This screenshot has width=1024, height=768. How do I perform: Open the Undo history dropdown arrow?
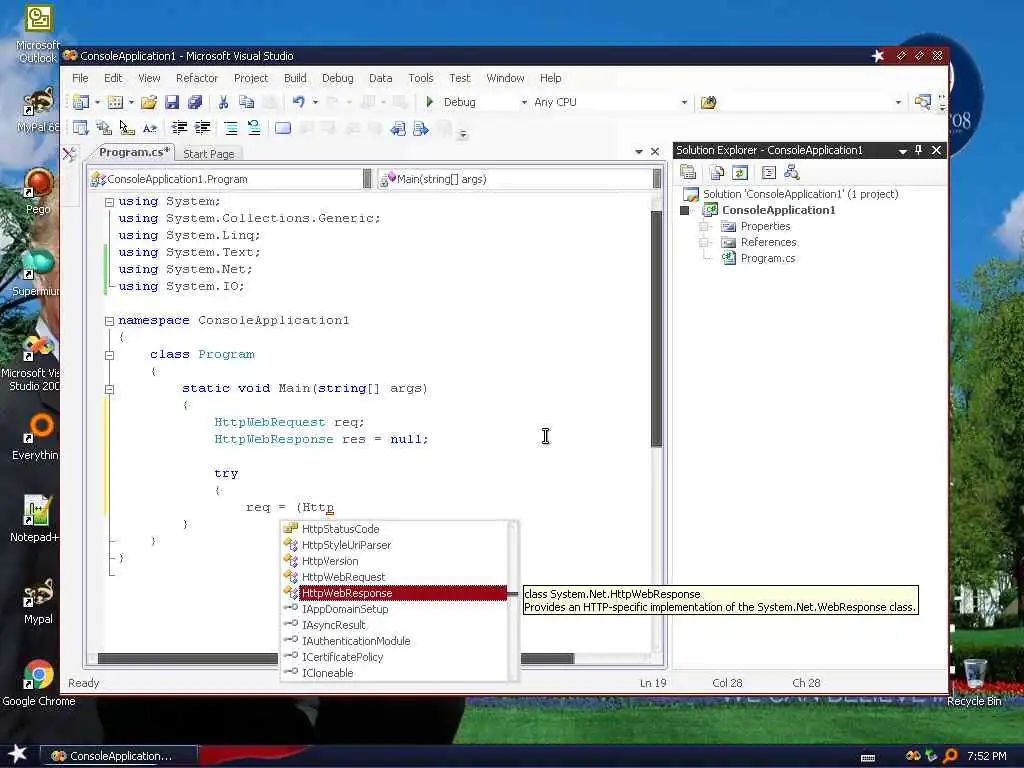coord(315,103)
